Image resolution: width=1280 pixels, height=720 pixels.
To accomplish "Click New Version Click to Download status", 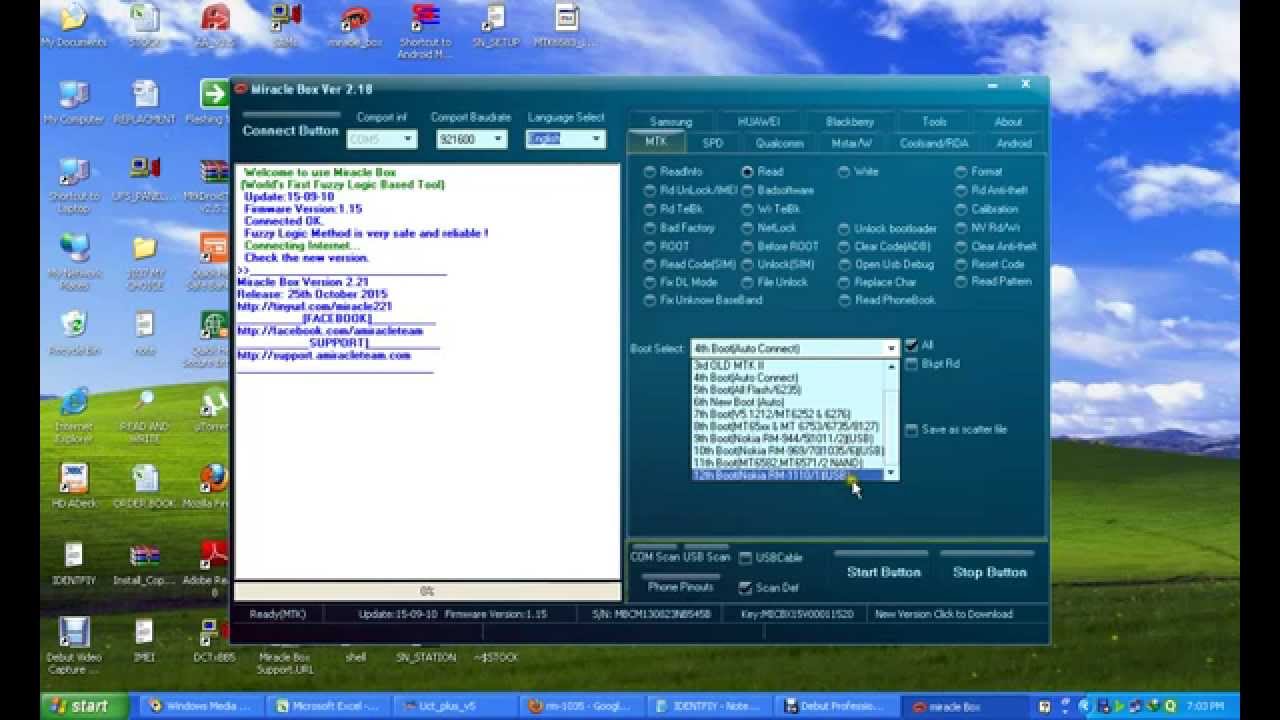I will coord(944,614).
